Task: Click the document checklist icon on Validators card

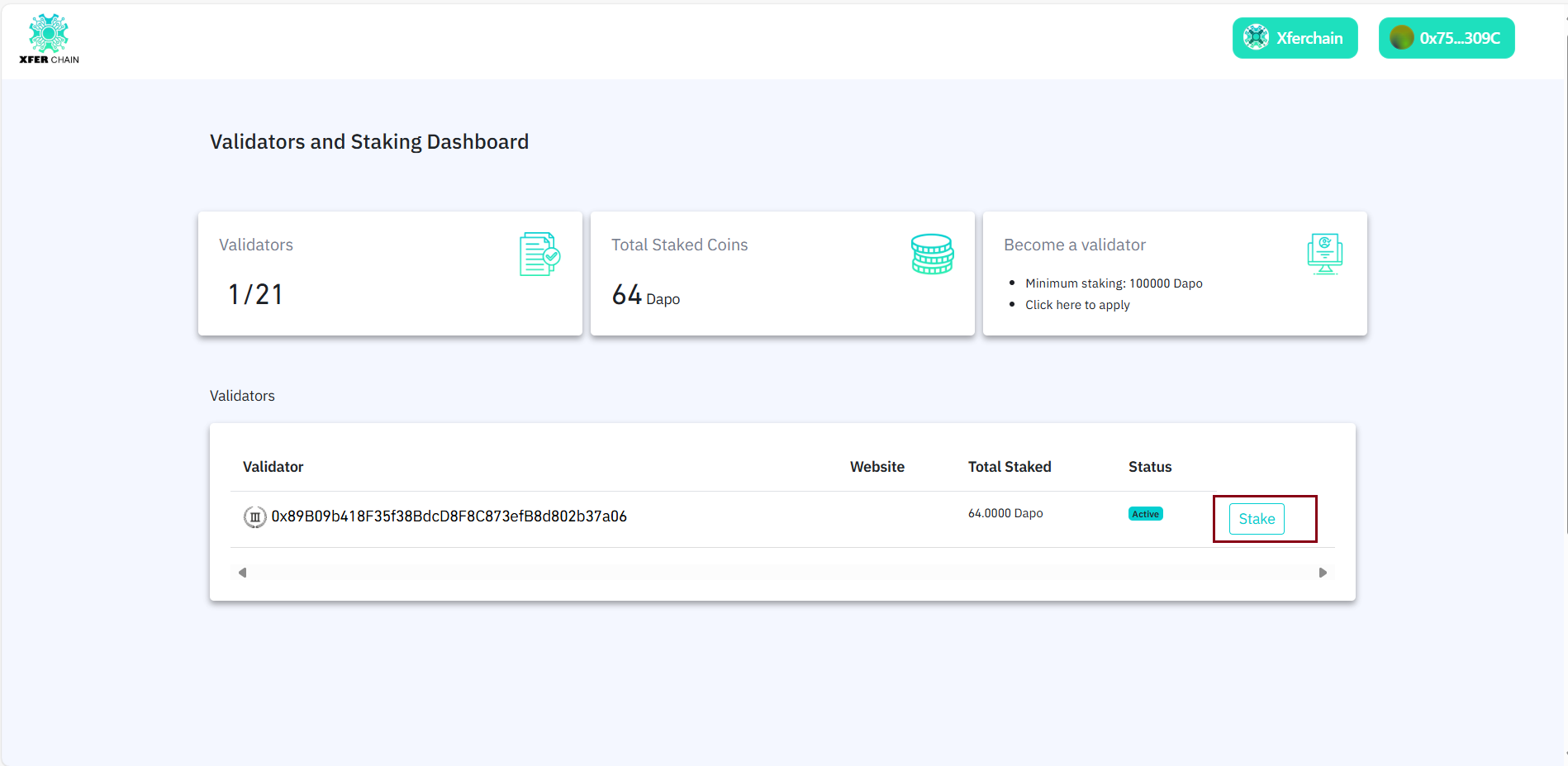Action: (x=539, y=254)
